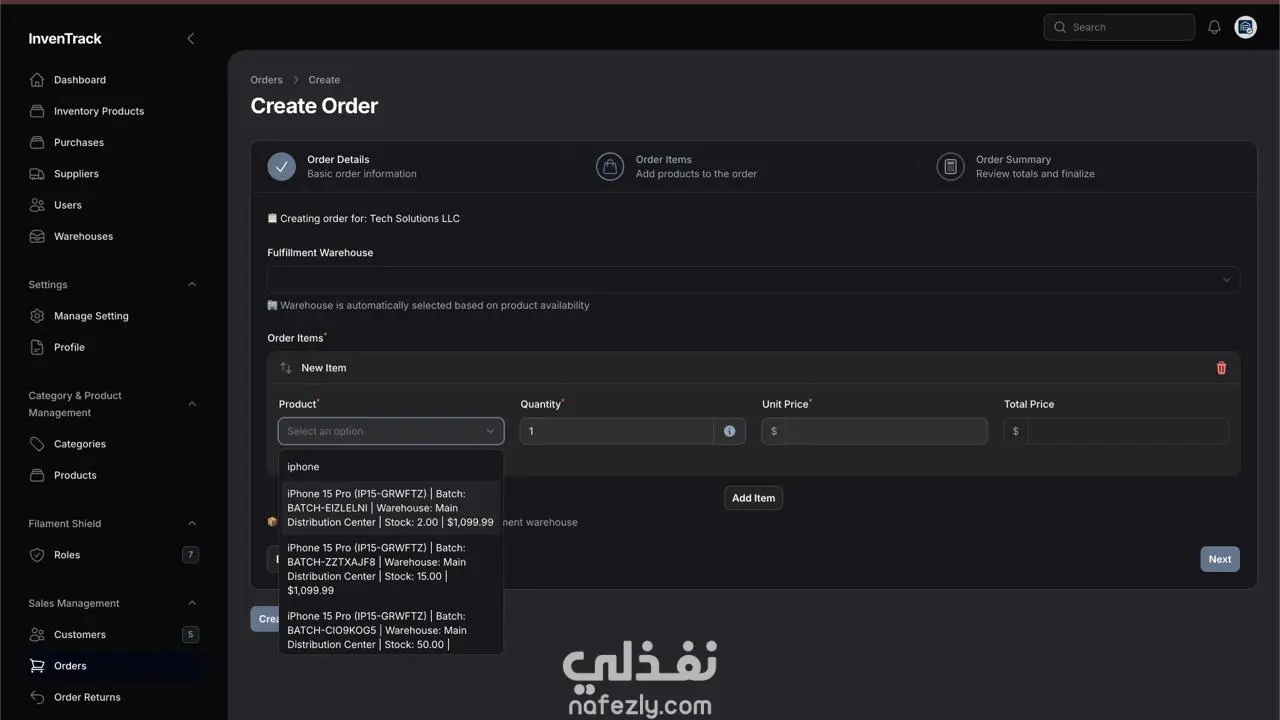Select the iPhone 15 Pro batch BATCH-ZZTXAJF8 option
The width and height of the screenshot is (1280, 720).
pos(391,569)
